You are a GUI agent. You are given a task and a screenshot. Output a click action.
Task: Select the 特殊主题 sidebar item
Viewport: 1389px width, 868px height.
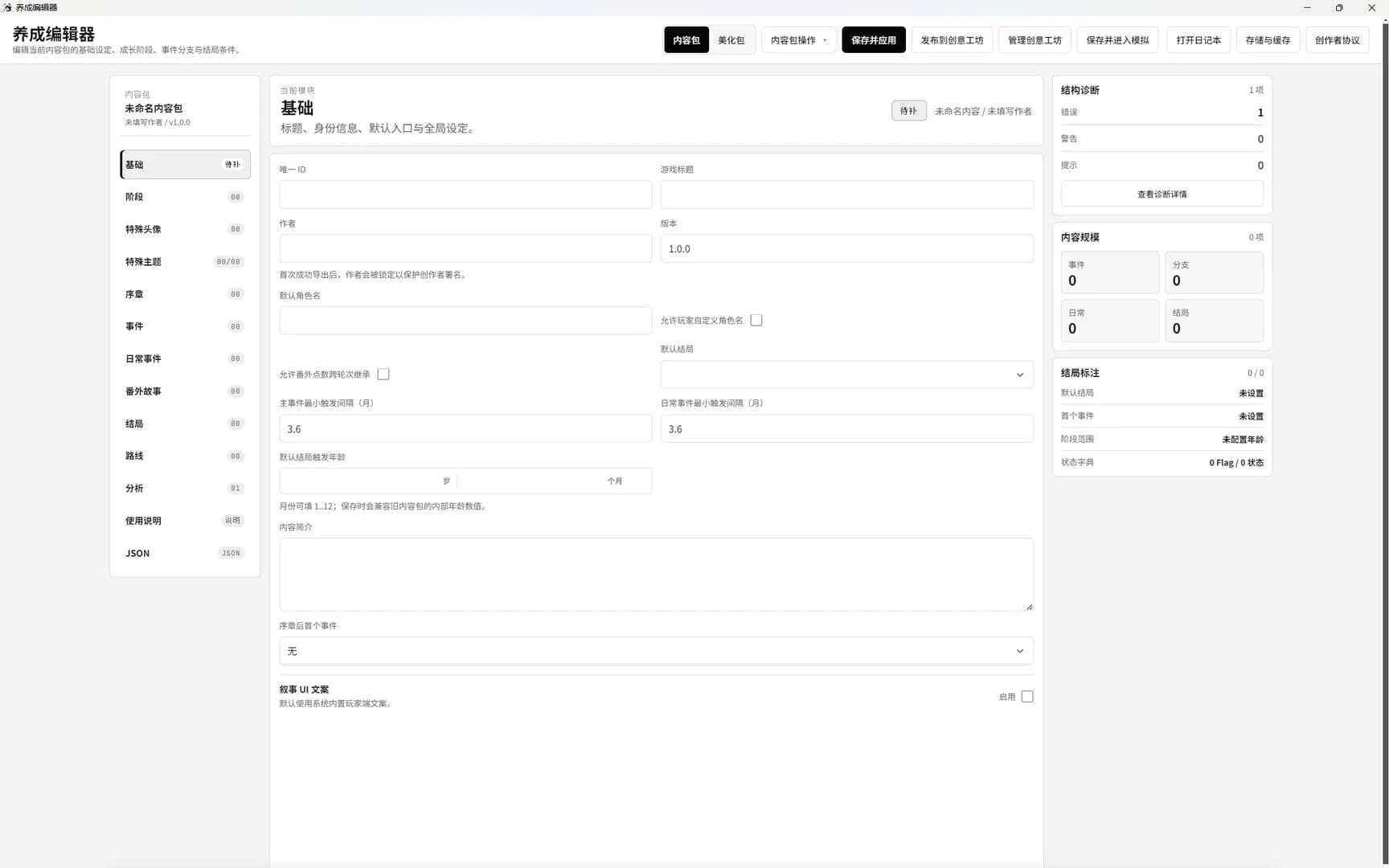tap(185, 262)
